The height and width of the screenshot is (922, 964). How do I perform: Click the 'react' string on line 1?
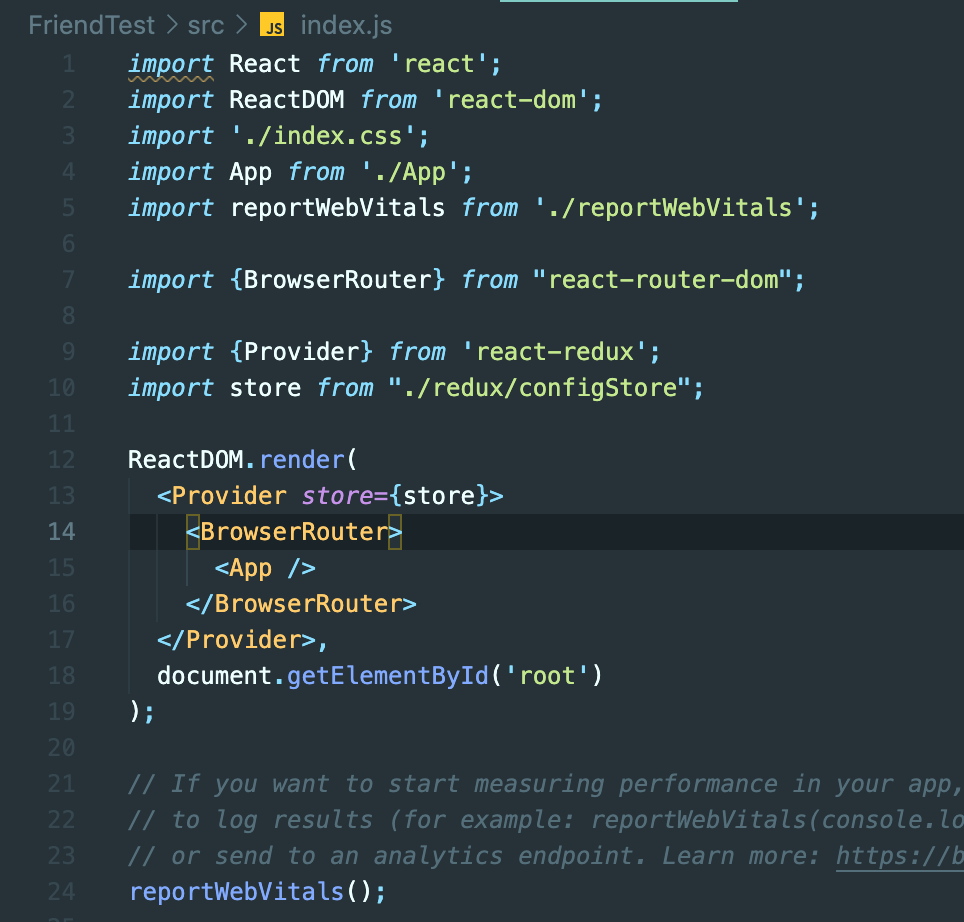coord(439,64)
